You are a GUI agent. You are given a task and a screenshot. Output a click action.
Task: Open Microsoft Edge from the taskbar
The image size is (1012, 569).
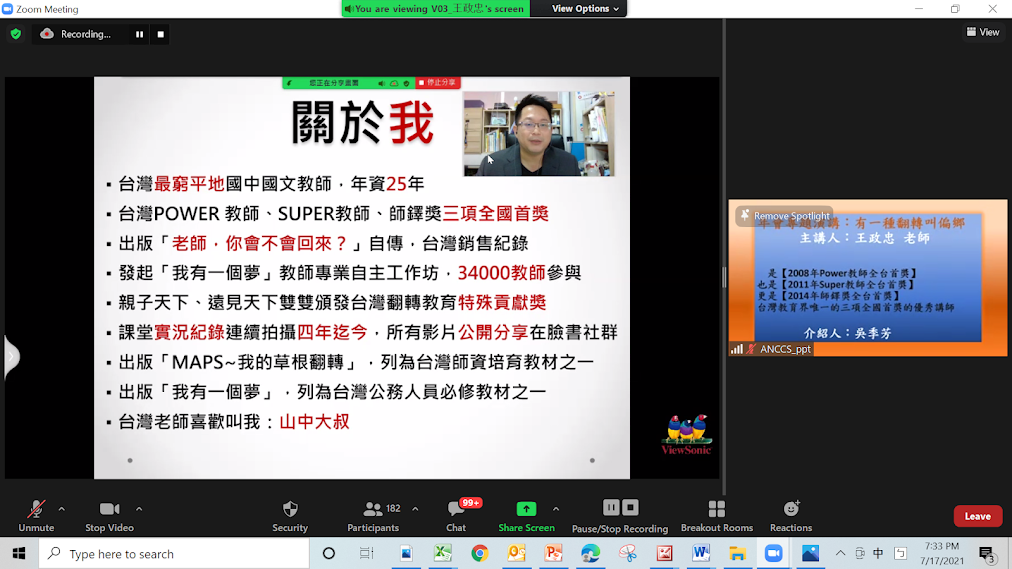(590, 554)
